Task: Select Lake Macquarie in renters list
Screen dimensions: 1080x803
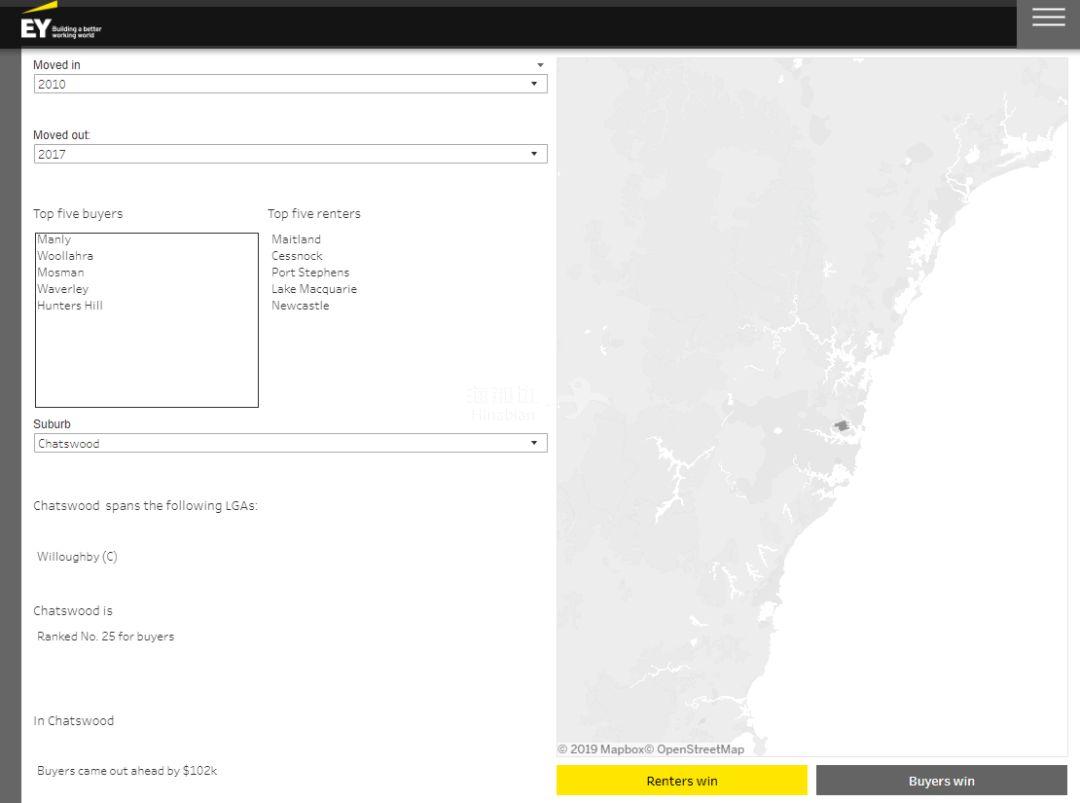Action: (314, 289)
